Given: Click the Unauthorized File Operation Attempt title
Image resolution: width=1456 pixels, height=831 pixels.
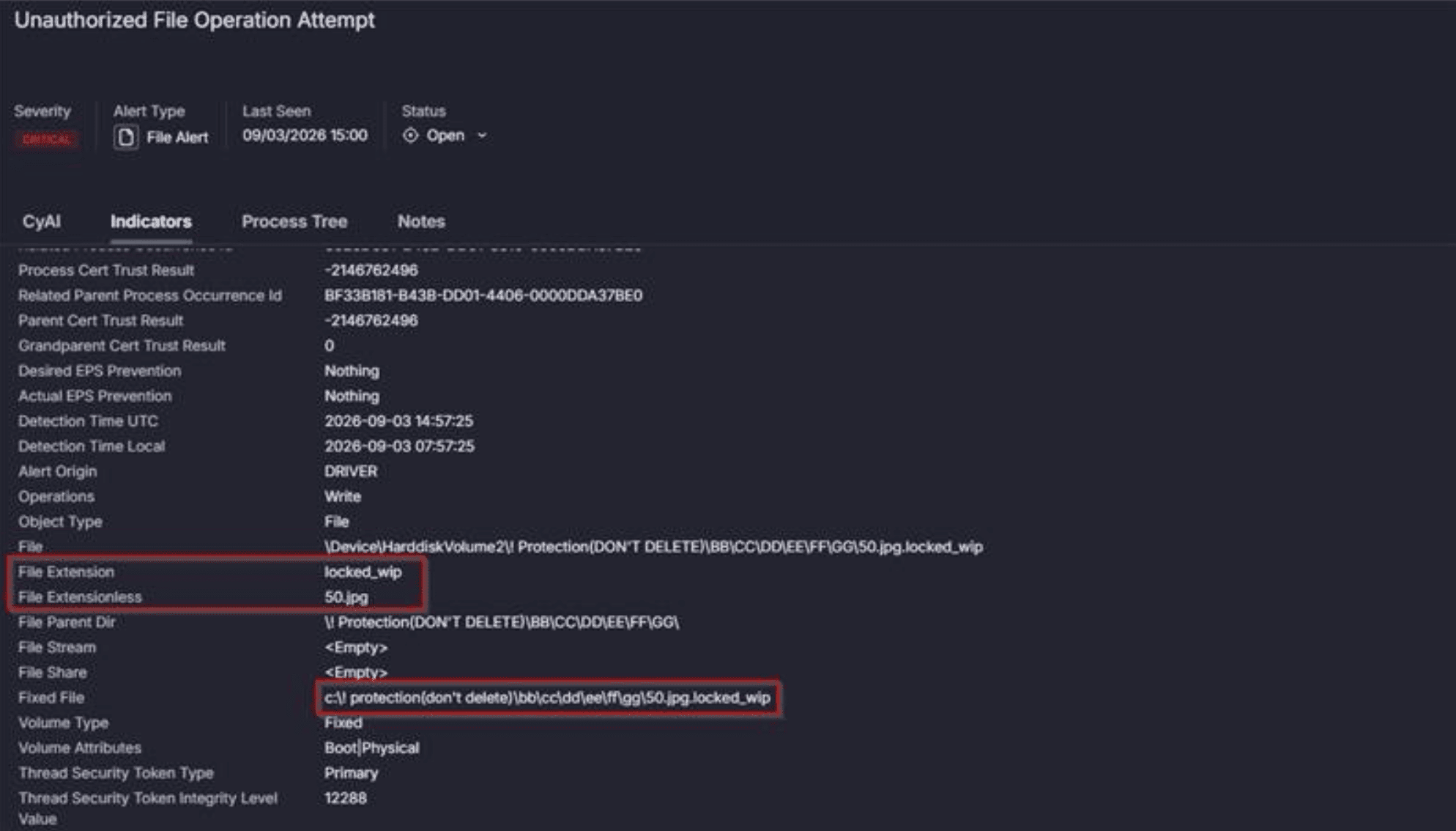Looking at the screenshot, I should tap(195, 20).
